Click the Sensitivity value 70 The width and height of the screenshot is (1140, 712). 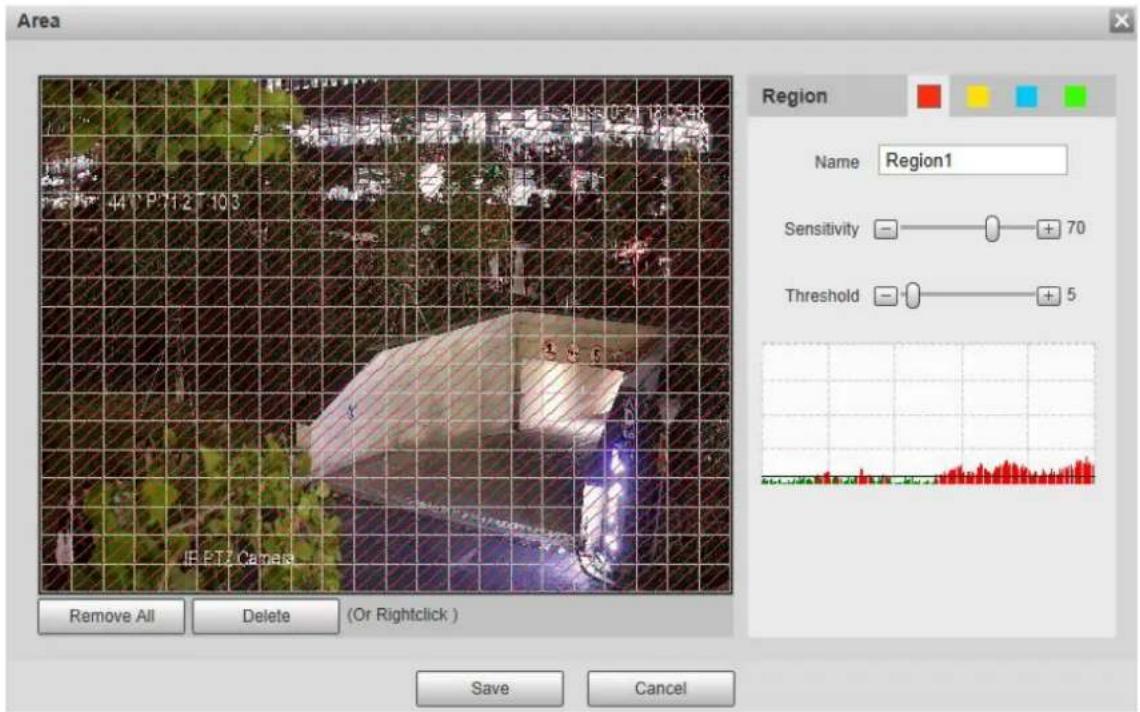pyautogui.click(x=1075, y=228)
